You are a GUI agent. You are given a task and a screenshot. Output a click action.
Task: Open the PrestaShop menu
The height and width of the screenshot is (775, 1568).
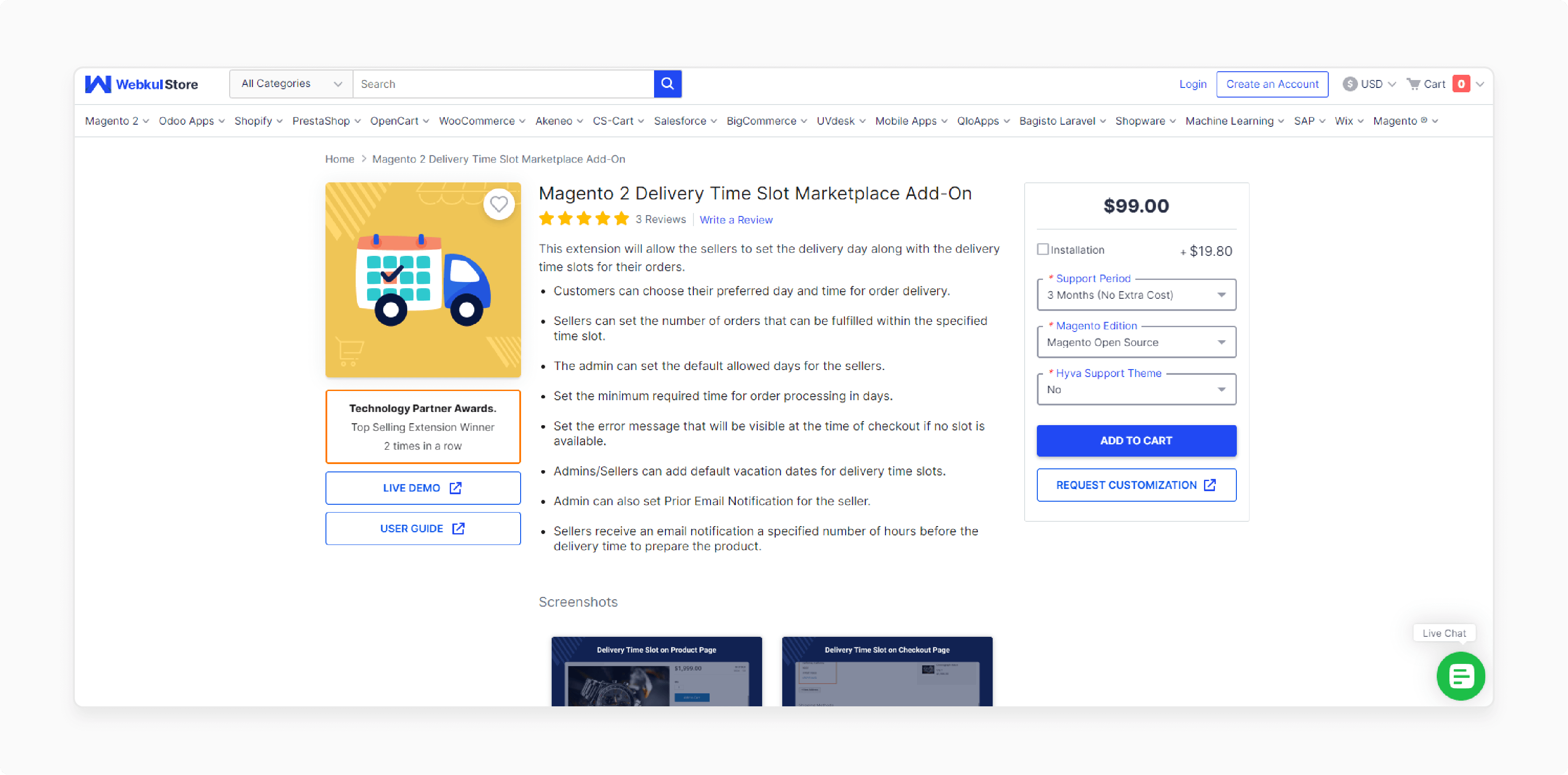click(x=326, y=121)
